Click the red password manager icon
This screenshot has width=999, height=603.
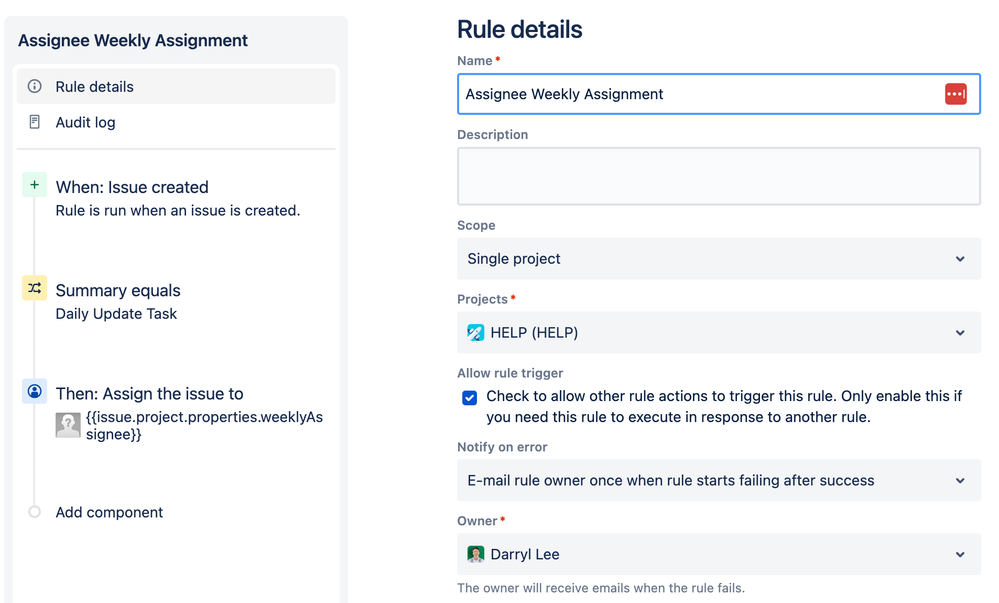955,94
